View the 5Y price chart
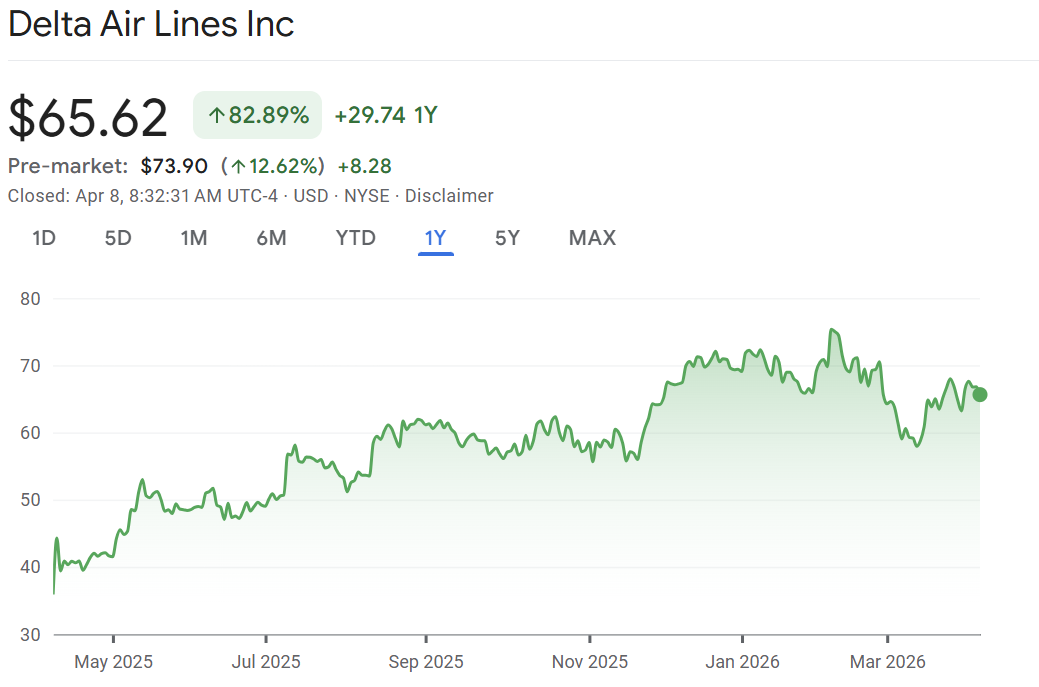1039x687 pixels. [x=507, y=238]
